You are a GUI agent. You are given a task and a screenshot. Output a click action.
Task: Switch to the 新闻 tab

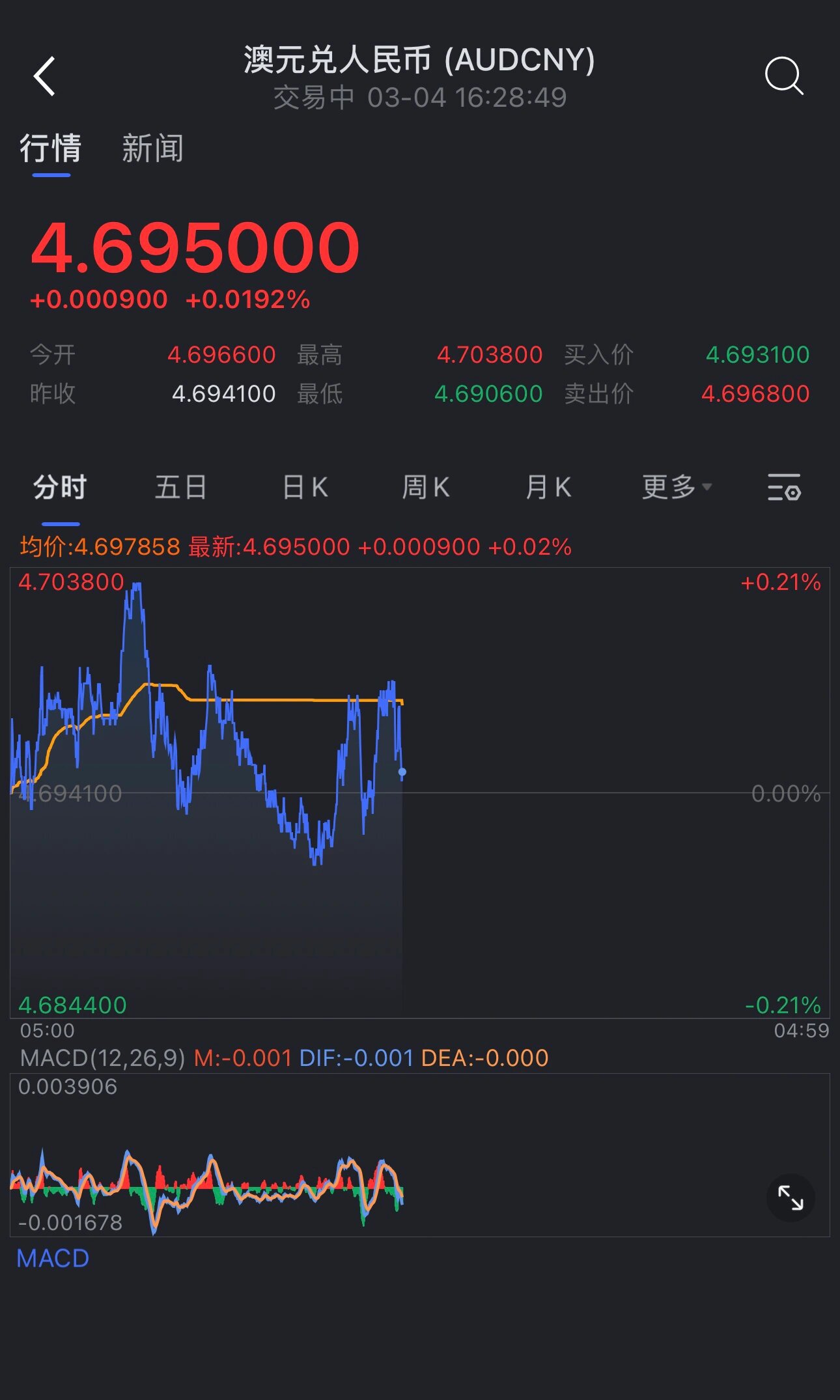click(x=152, y=148)
